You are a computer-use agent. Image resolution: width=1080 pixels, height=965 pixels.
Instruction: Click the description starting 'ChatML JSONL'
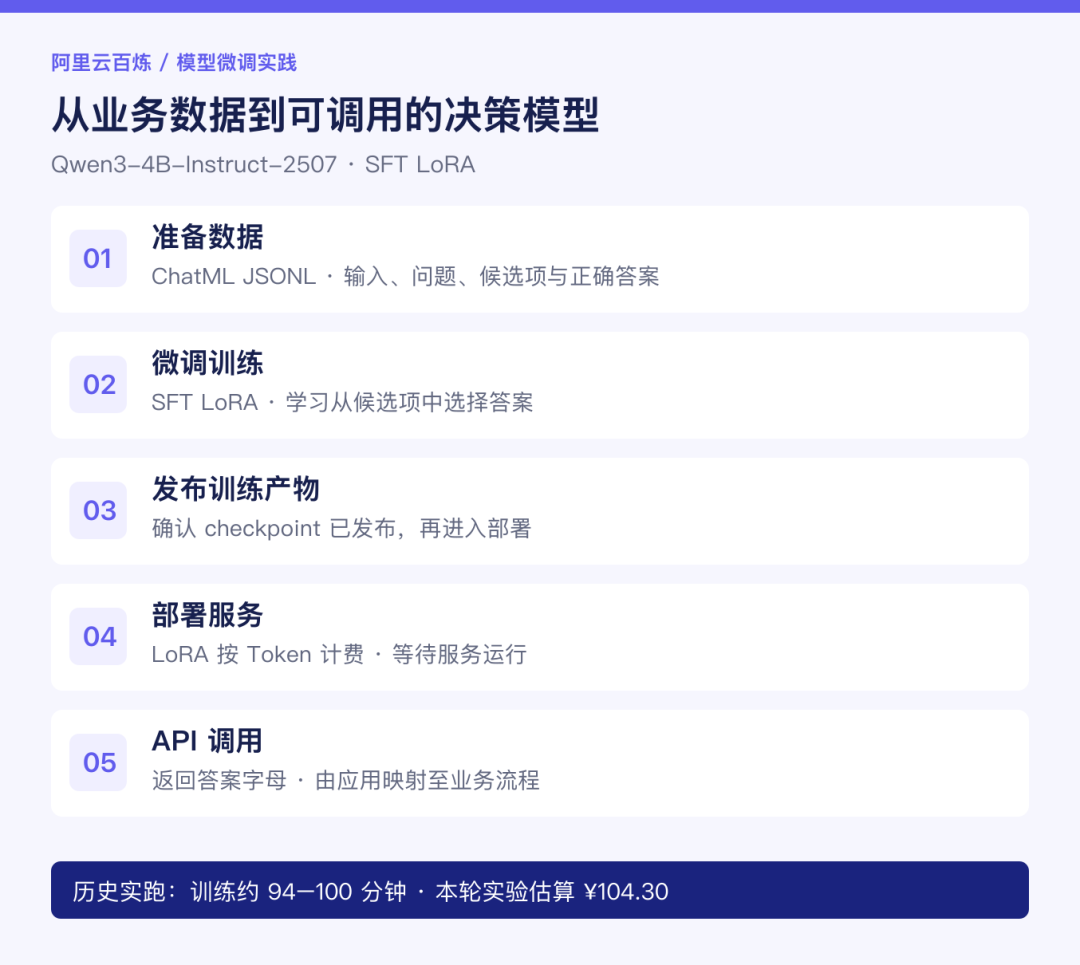coord(405,276)
